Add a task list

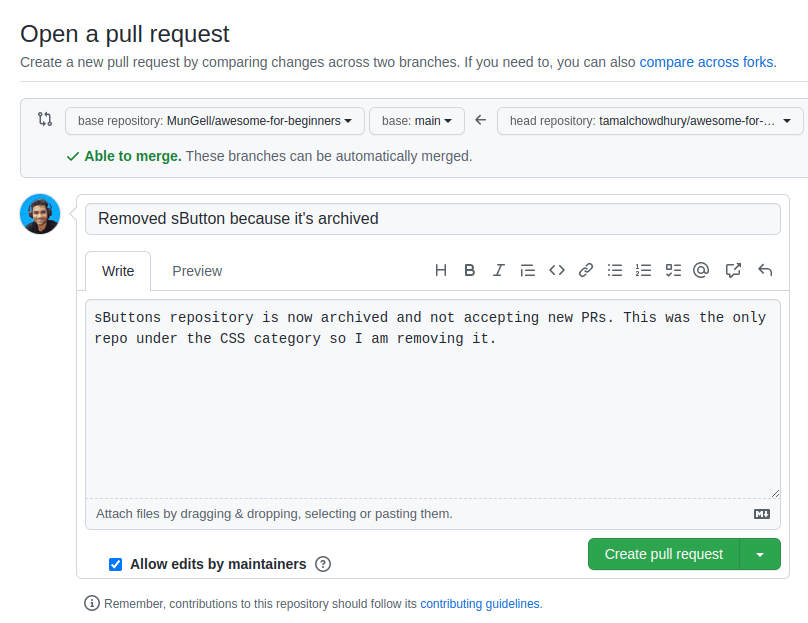(x=673, y=270)
